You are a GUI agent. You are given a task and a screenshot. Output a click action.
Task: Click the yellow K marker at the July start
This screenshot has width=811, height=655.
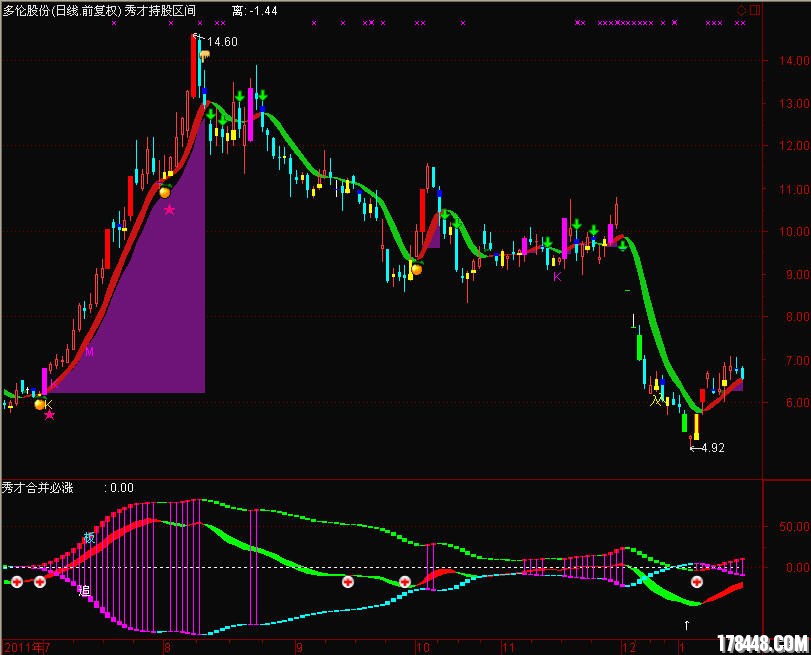coord(48,404)
